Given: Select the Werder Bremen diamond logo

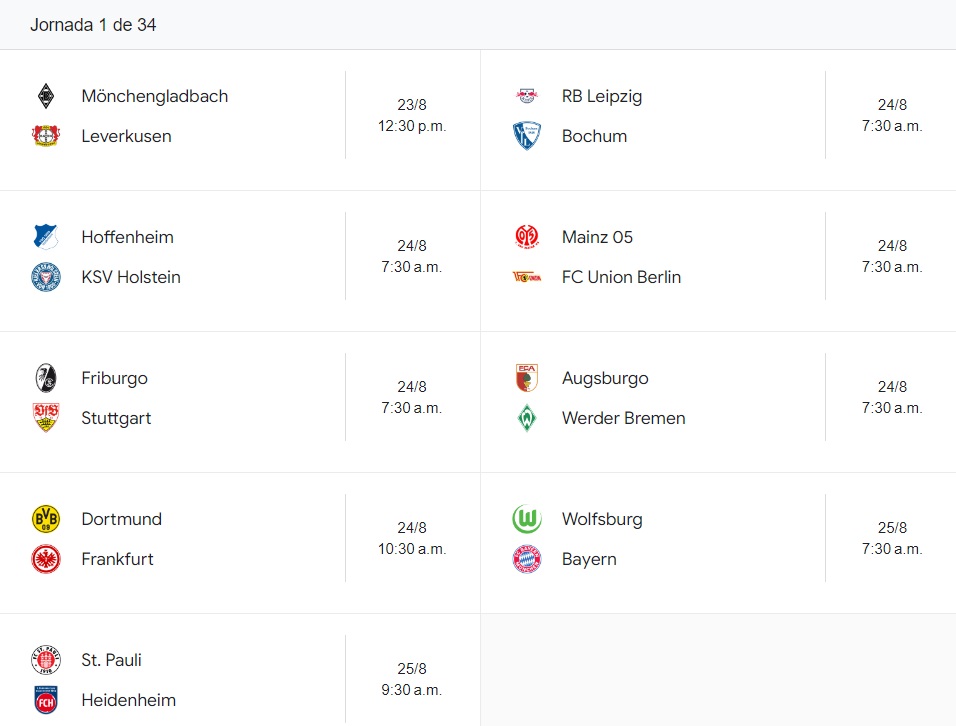Looking at the screenshot, I should pyautogui.click(x=527, y=418).
